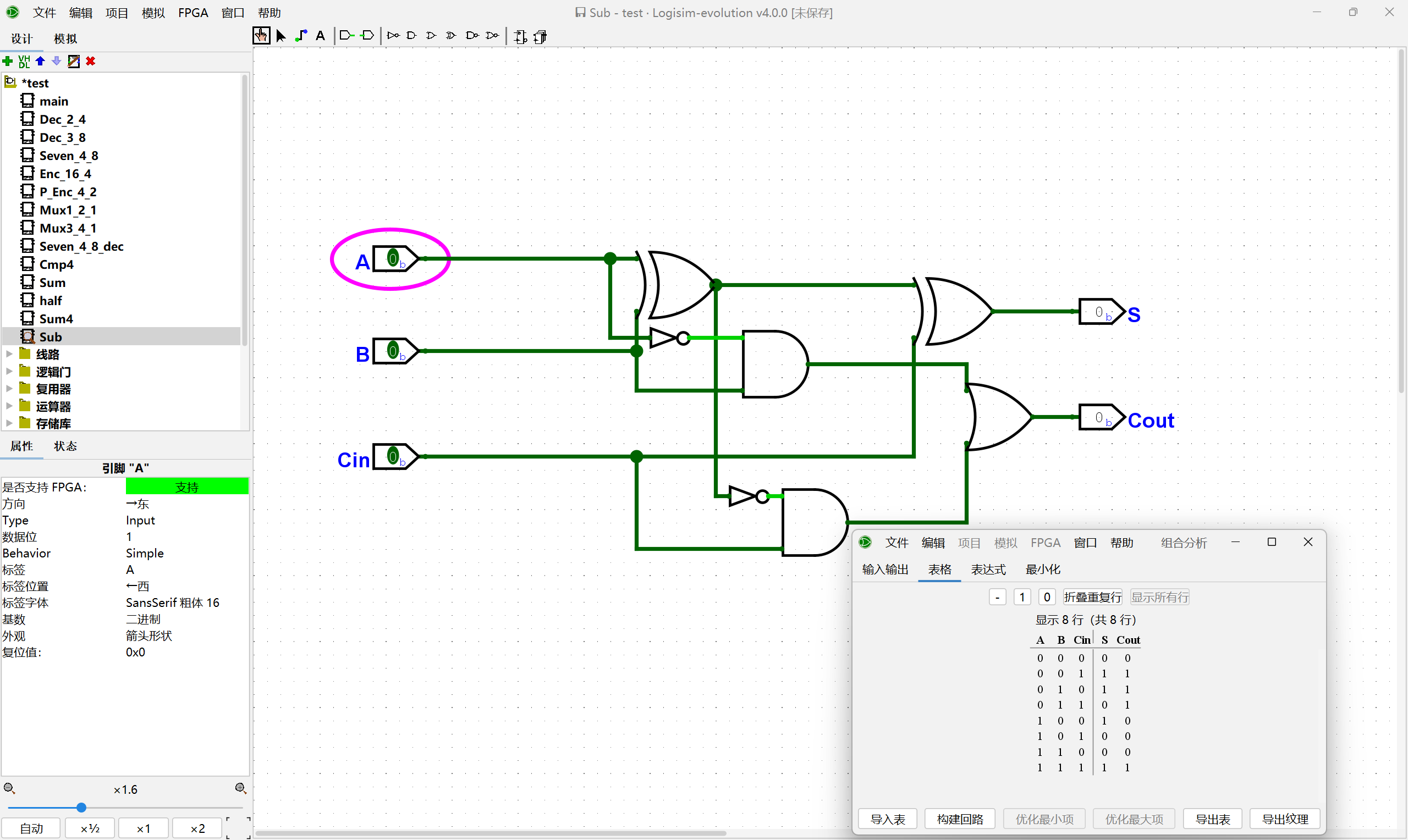This screenshot has height=840, width=1408.
Task: Select the Poke (hand) tool
Action: [x=261, y=36]
